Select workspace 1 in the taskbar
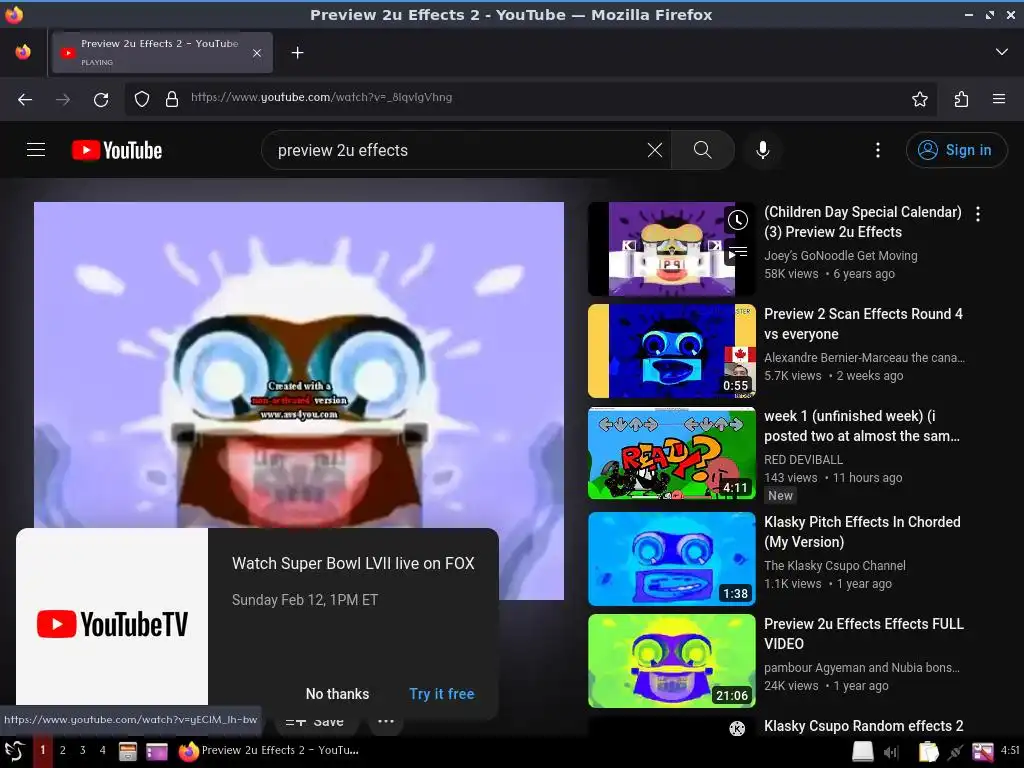Image resolution: width=1024 pixels, height=768 pixels. 42,750
